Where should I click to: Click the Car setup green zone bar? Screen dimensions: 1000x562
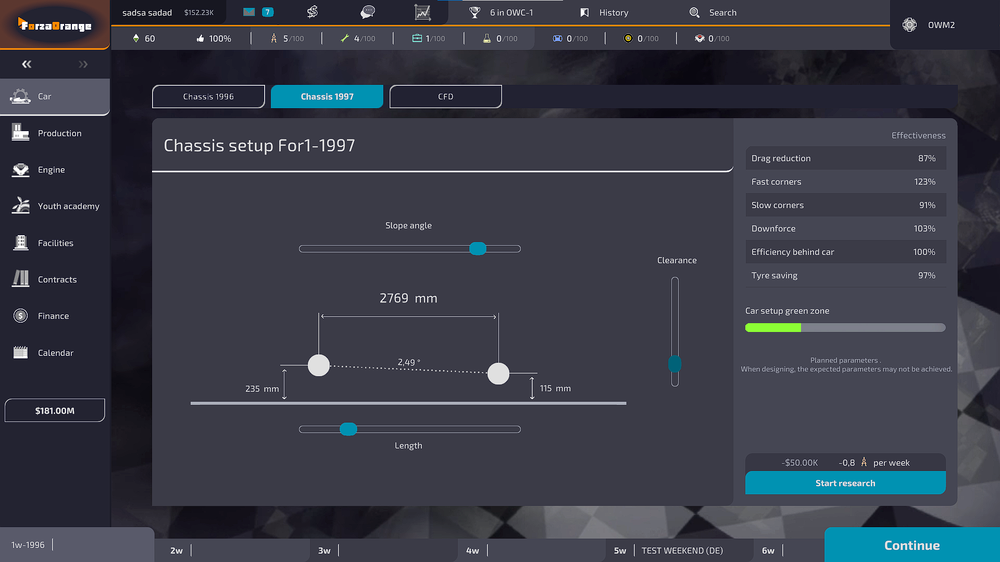[x=845, y=327]
